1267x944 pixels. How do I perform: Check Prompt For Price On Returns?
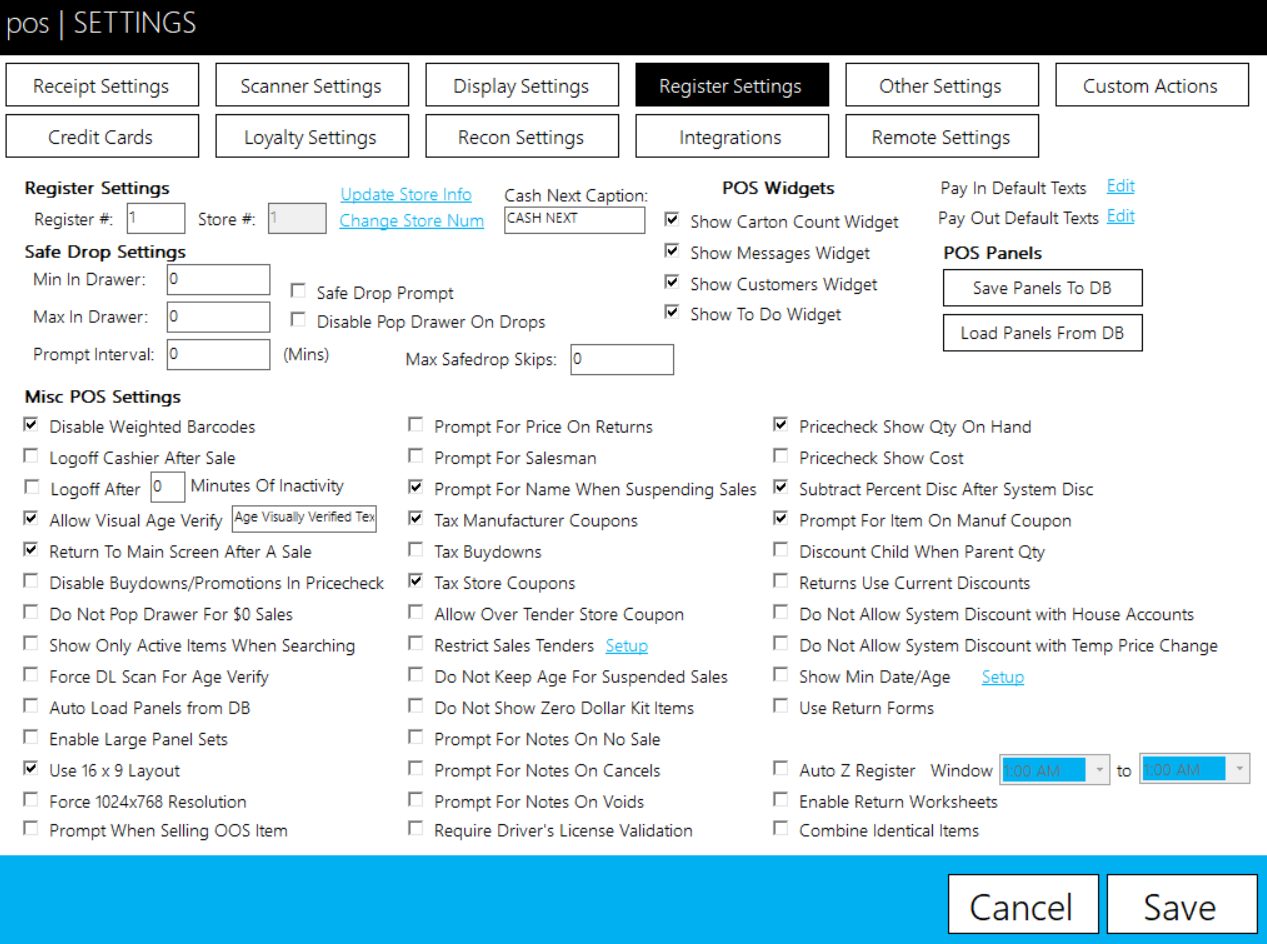click(x=415, y=426)
